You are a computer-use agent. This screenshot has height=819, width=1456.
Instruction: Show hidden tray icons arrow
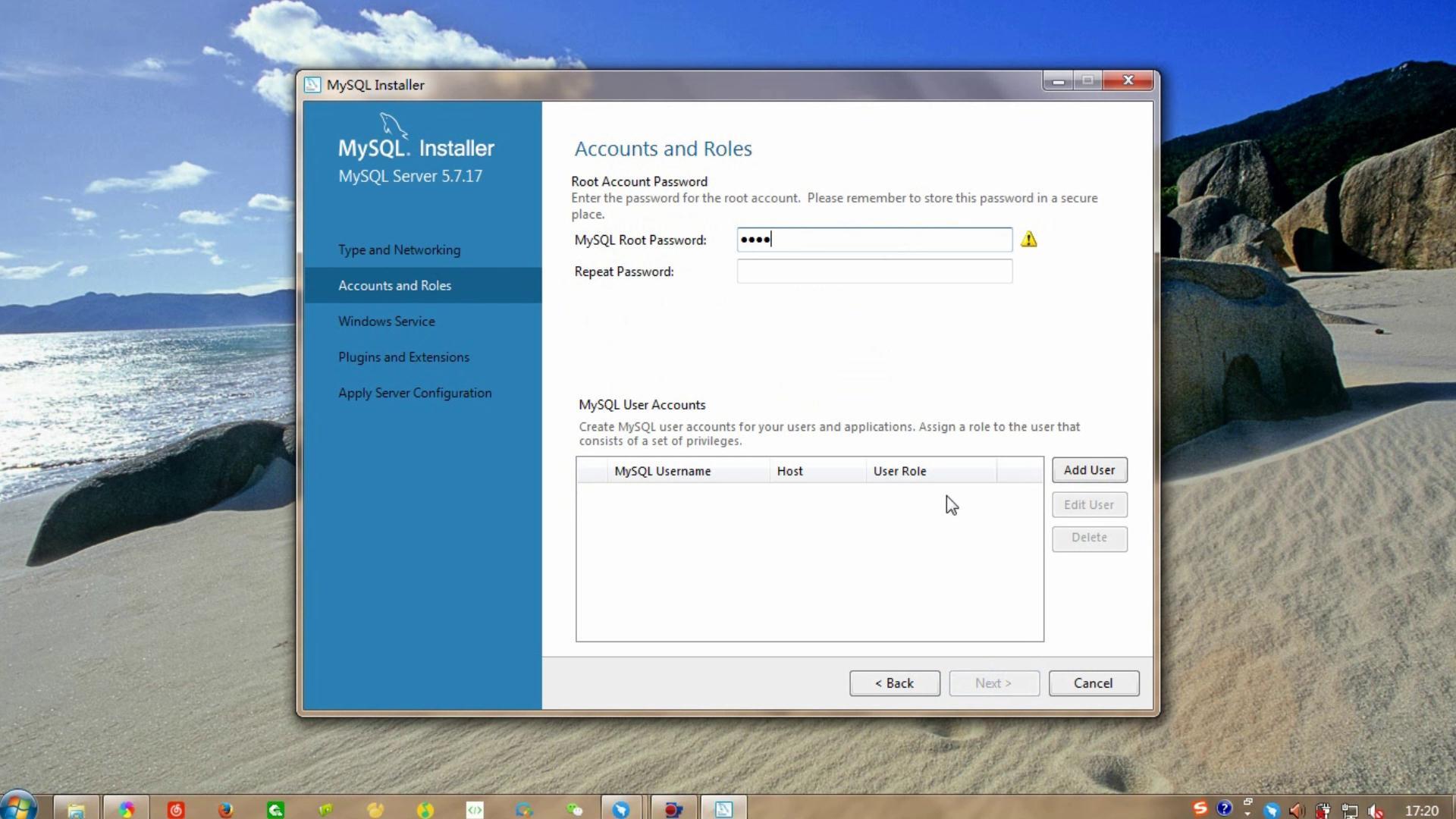point(1247,814)
